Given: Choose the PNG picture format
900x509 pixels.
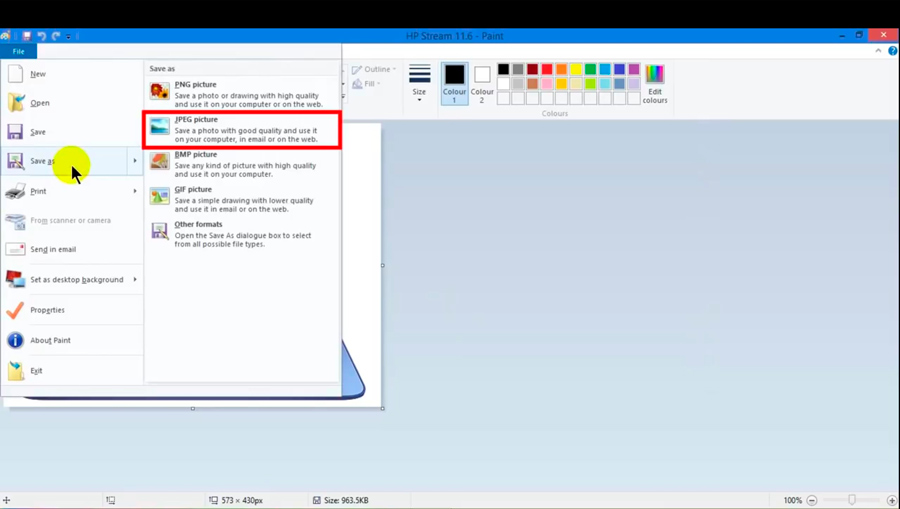Looking at the screenshot, I should pyautogui.click(x=241, y=93).
